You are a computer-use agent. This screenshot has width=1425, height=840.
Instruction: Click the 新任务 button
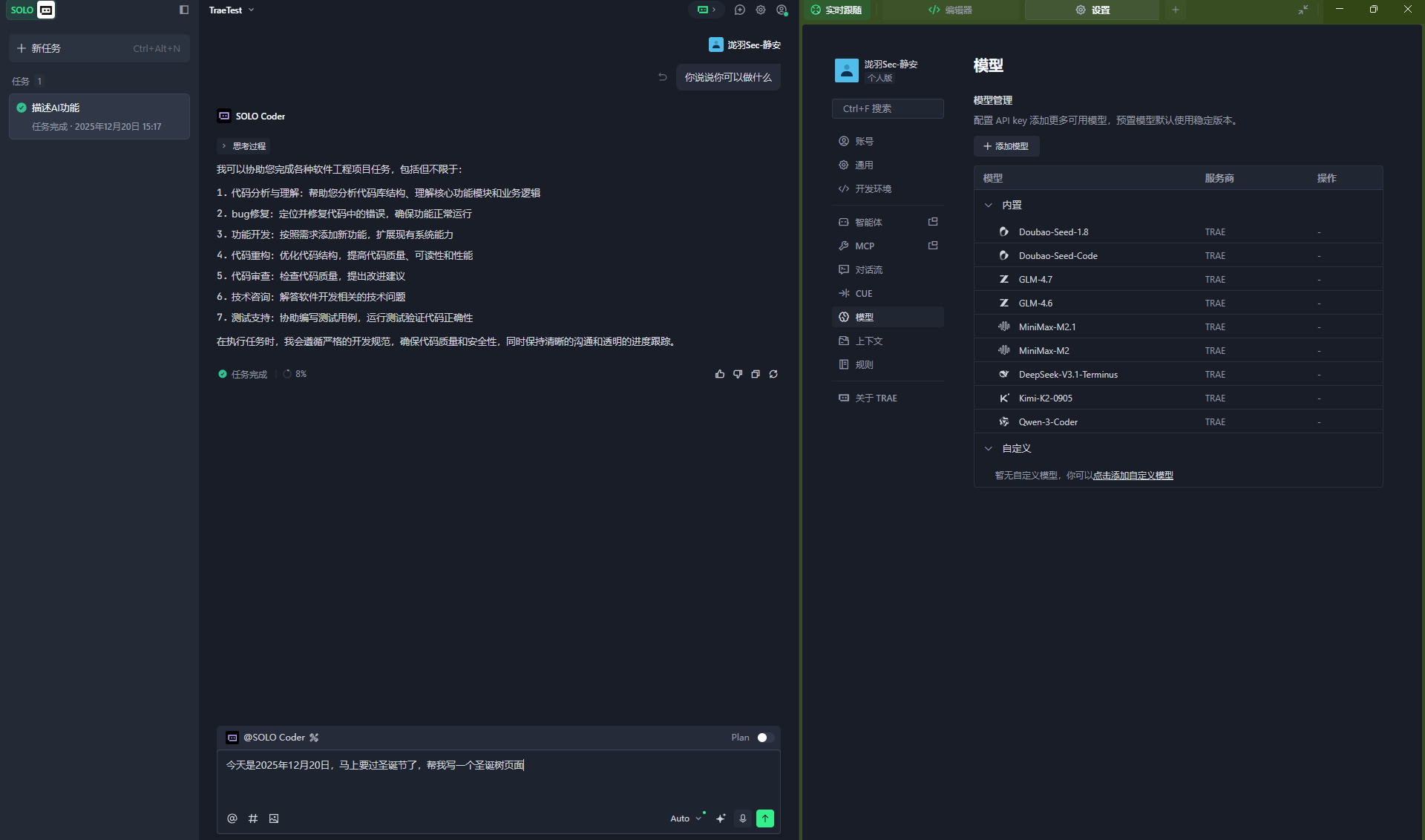click(x=99, y=48)
